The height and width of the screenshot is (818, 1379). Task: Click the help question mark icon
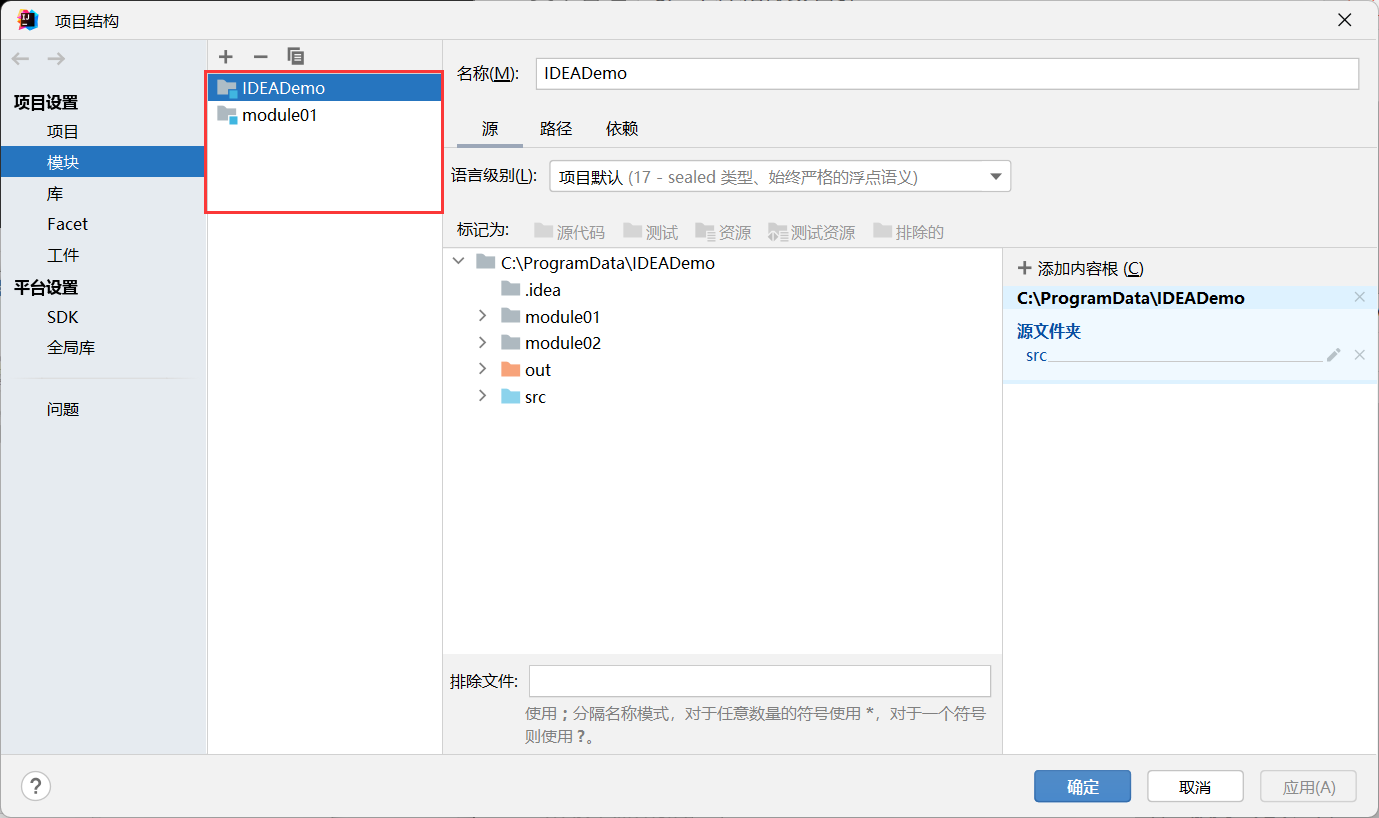pyautogui.click(x=36, y=786)
